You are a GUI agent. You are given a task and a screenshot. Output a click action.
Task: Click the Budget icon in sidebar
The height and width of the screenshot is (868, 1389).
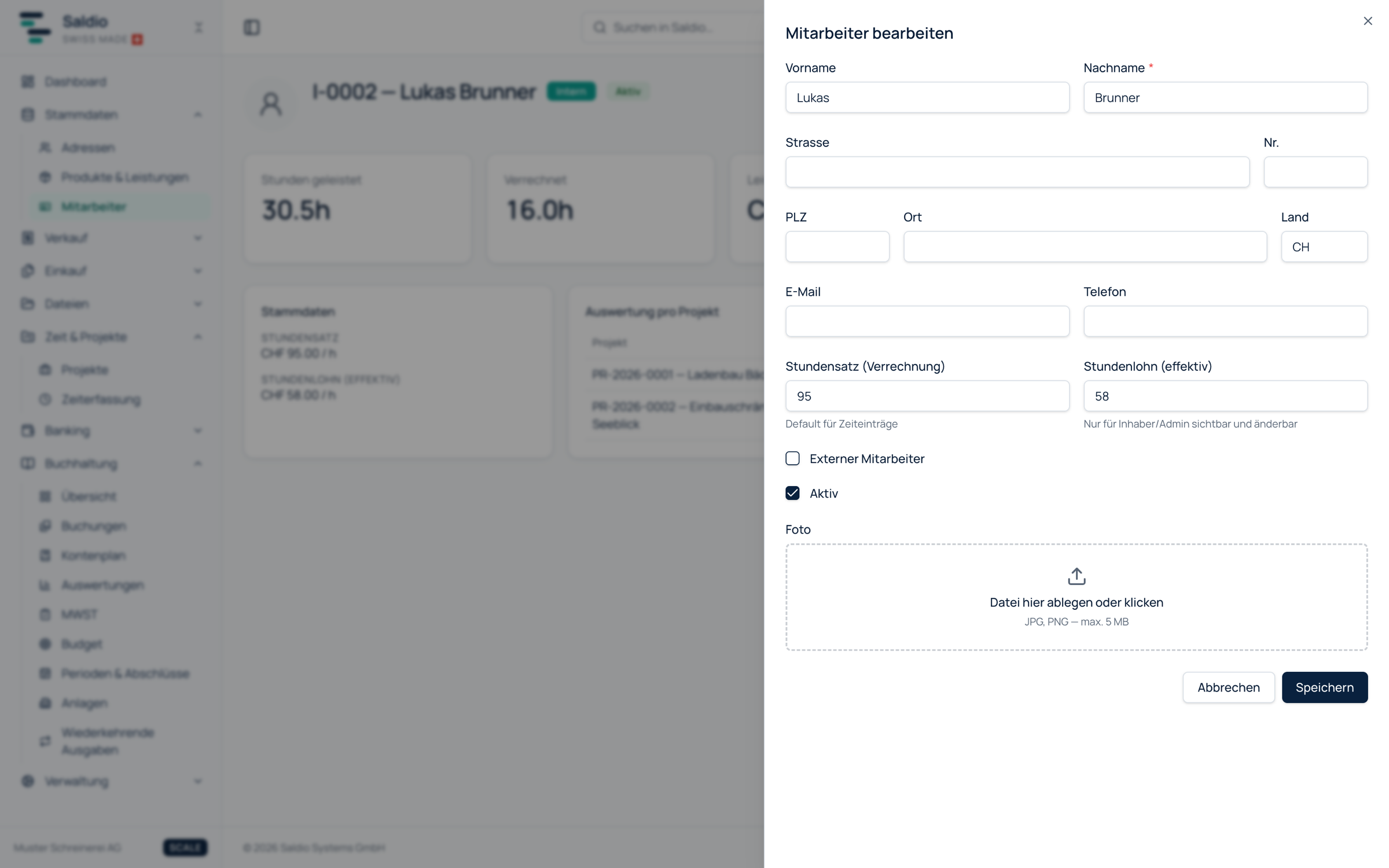45,644
